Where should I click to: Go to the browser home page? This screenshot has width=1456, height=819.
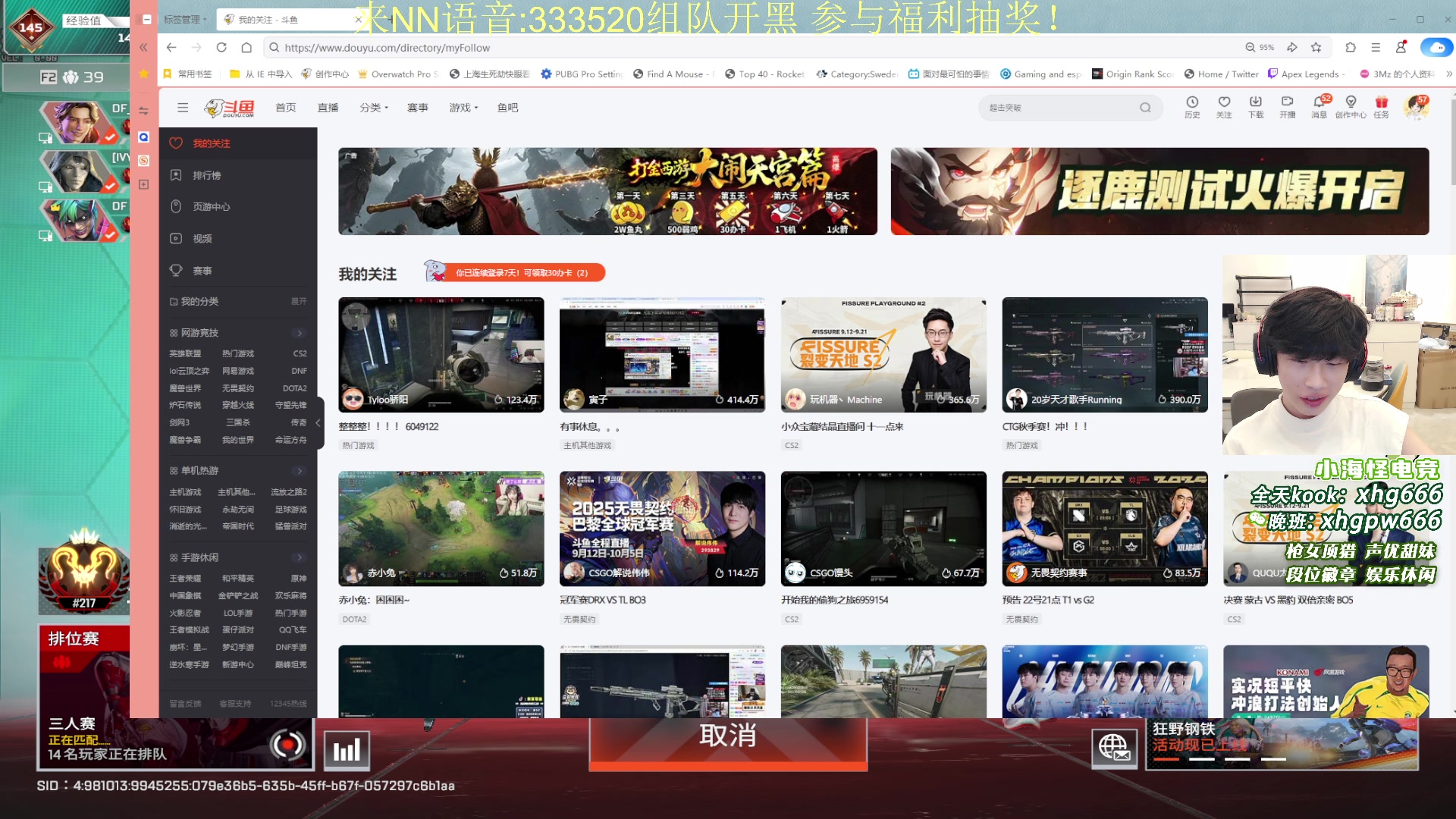point(246,47)
